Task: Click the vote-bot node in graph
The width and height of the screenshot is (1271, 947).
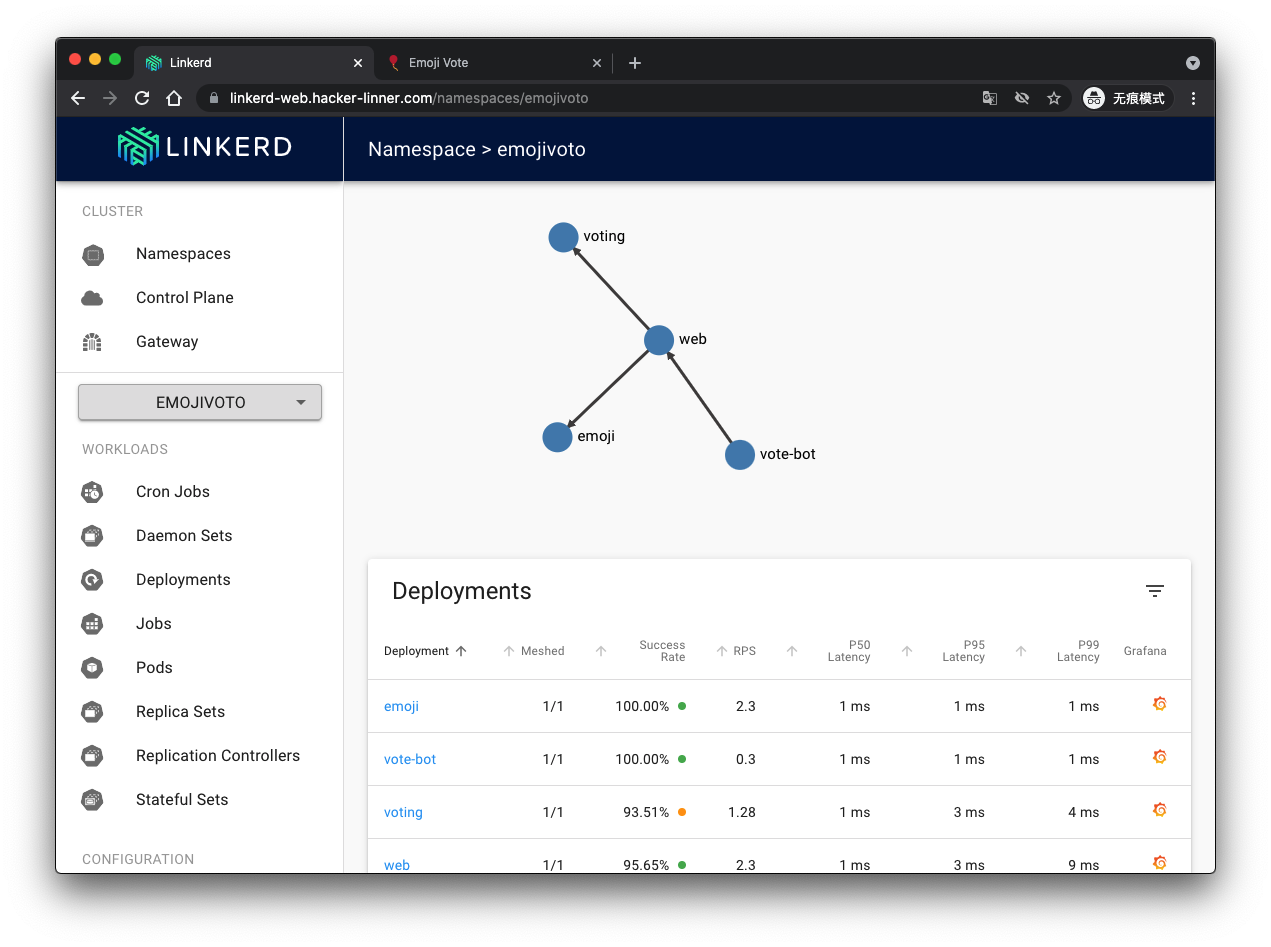Action: point(739,455)
